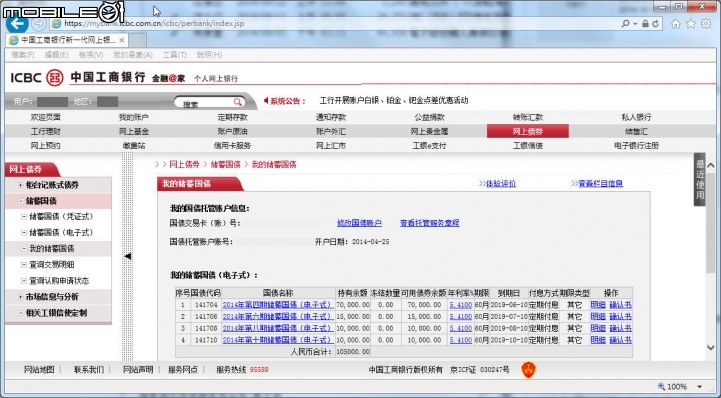The width and height of the screenshot is (721, 398).
Task: Click the 系统公告 speaker icon
Action: pos(266,100)
